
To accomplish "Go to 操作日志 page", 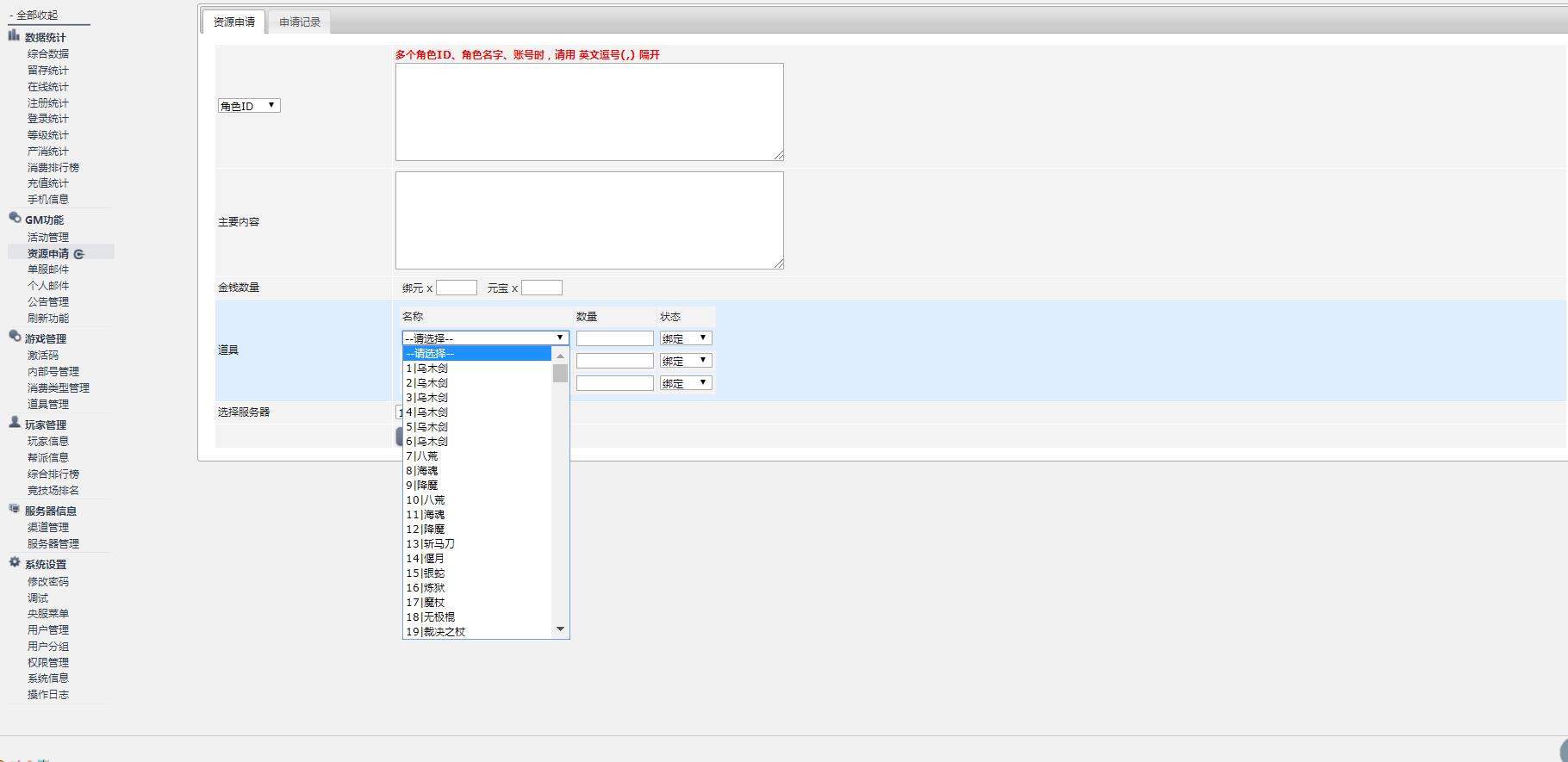I will tap(48, 695).
